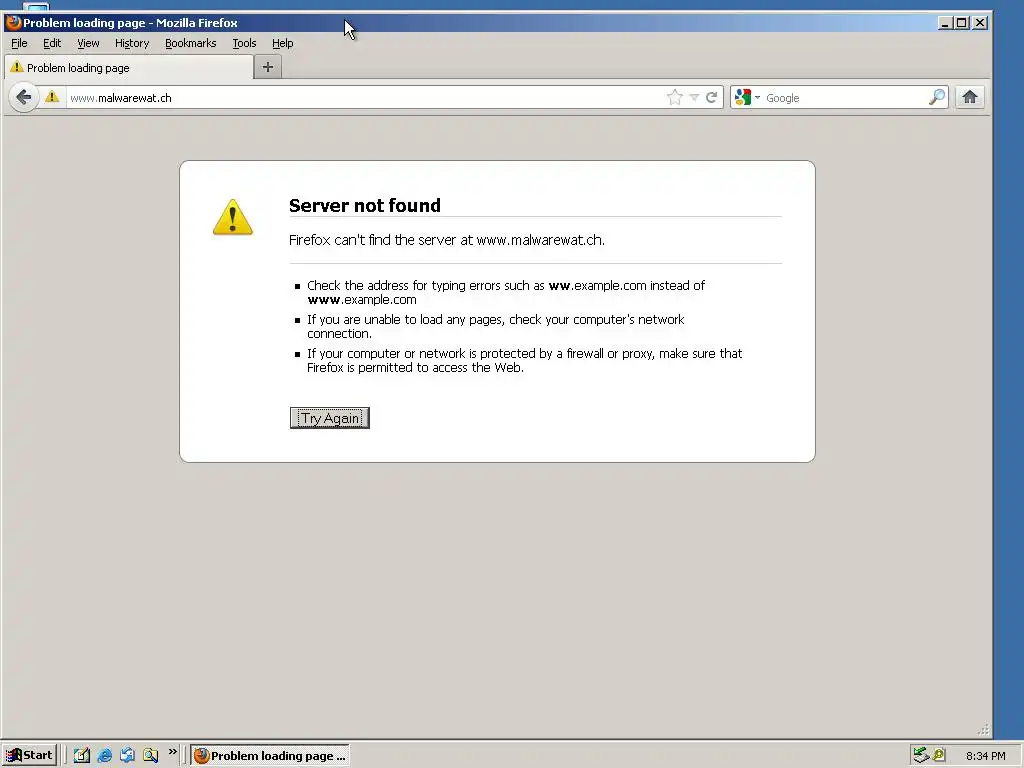Close the Firefox window
The width and height of the screenshot is (1024, 768).
pyautogui.click(x=980, y=23)
